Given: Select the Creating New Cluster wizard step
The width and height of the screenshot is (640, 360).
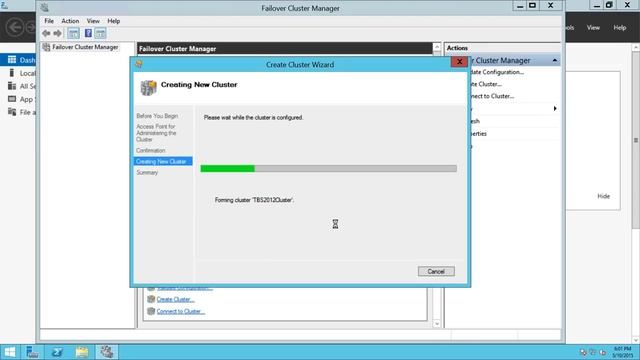Looking at the screenshot, I should 163,162.
